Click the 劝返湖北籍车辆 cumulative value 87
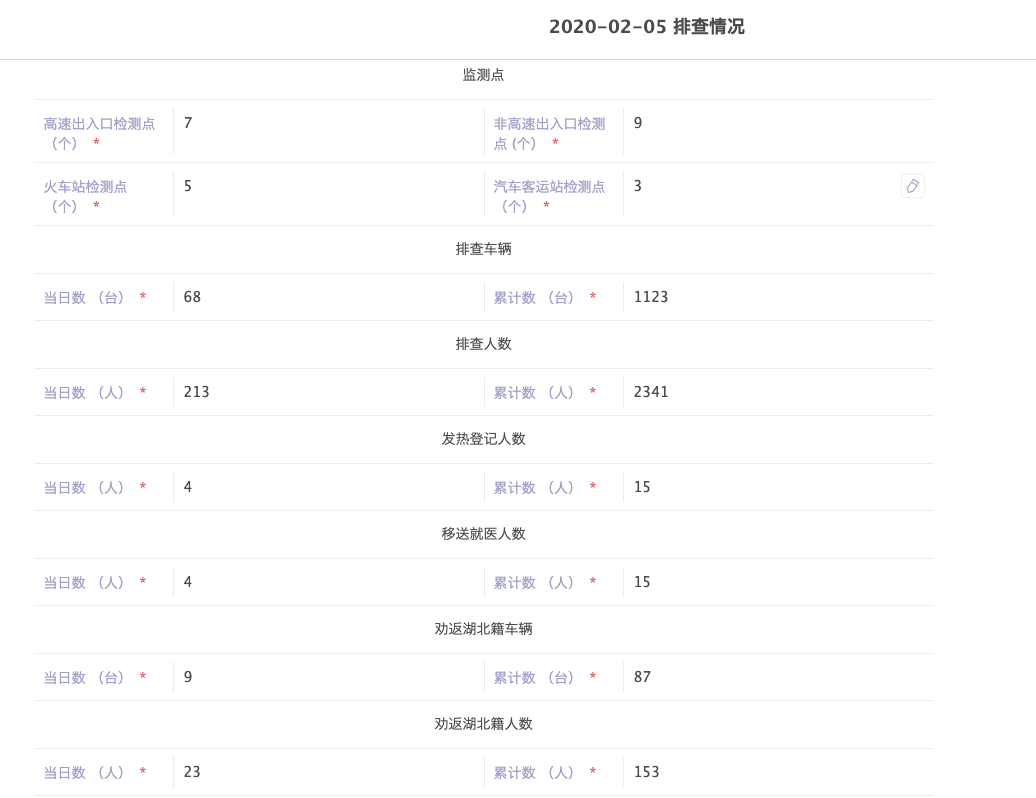 642,678
